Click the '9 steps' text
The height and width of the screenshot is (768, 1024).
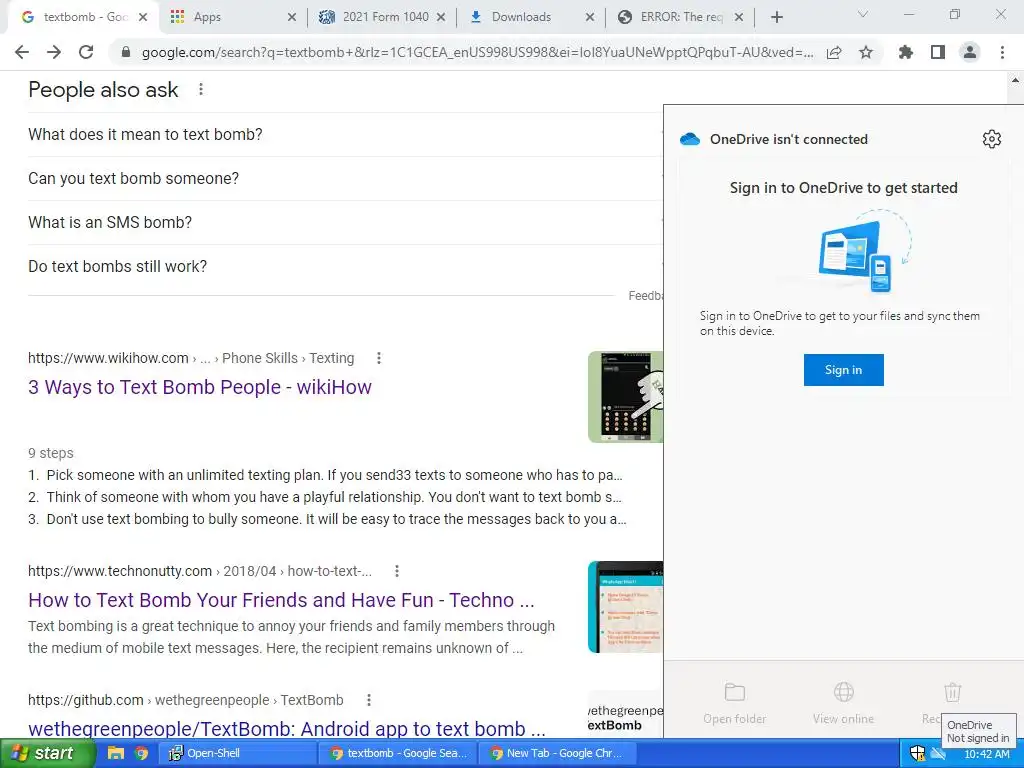point(51,453)
